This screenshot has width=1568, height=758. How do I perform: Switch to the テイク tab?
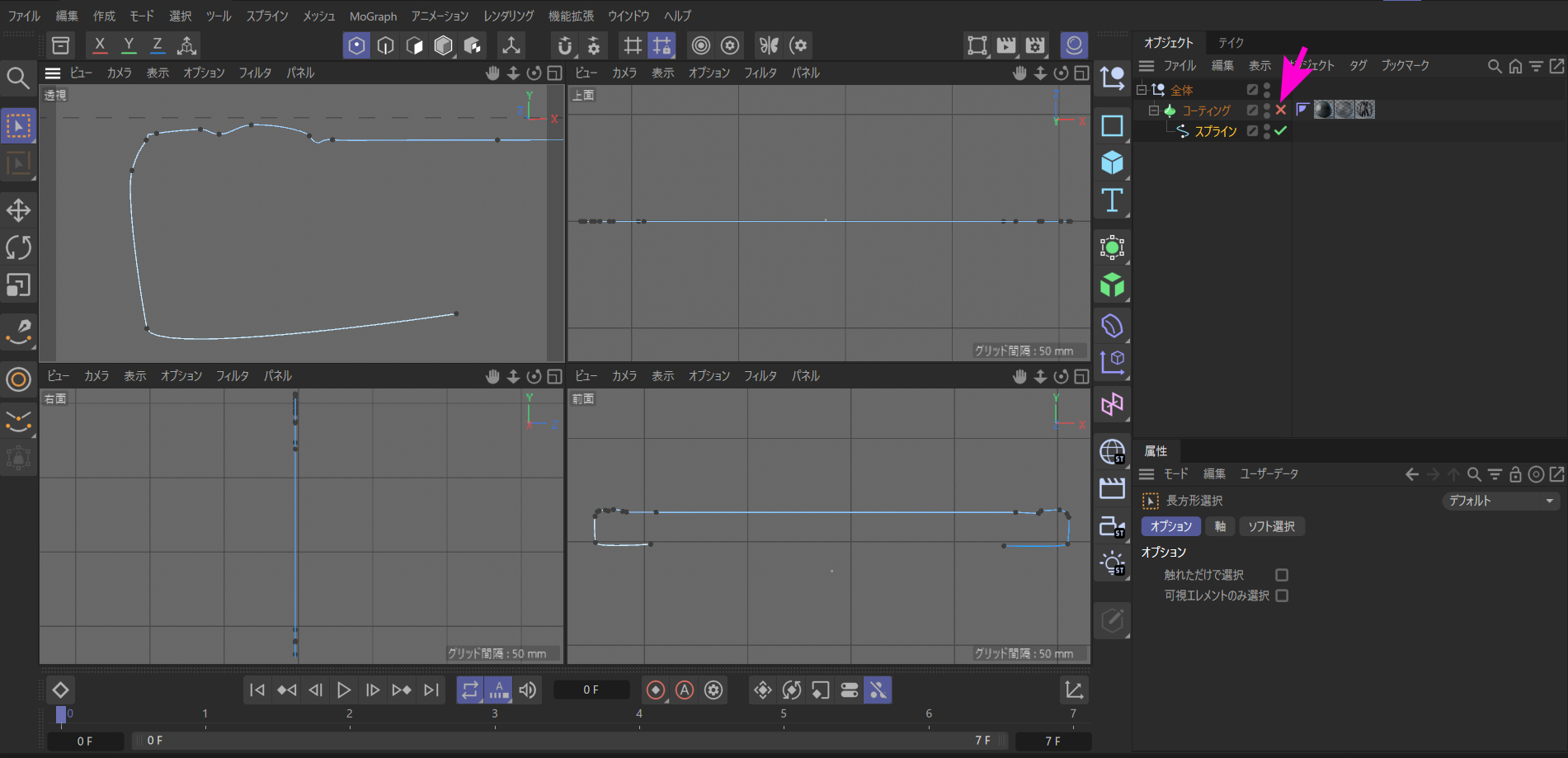(x=1231, y=43)
